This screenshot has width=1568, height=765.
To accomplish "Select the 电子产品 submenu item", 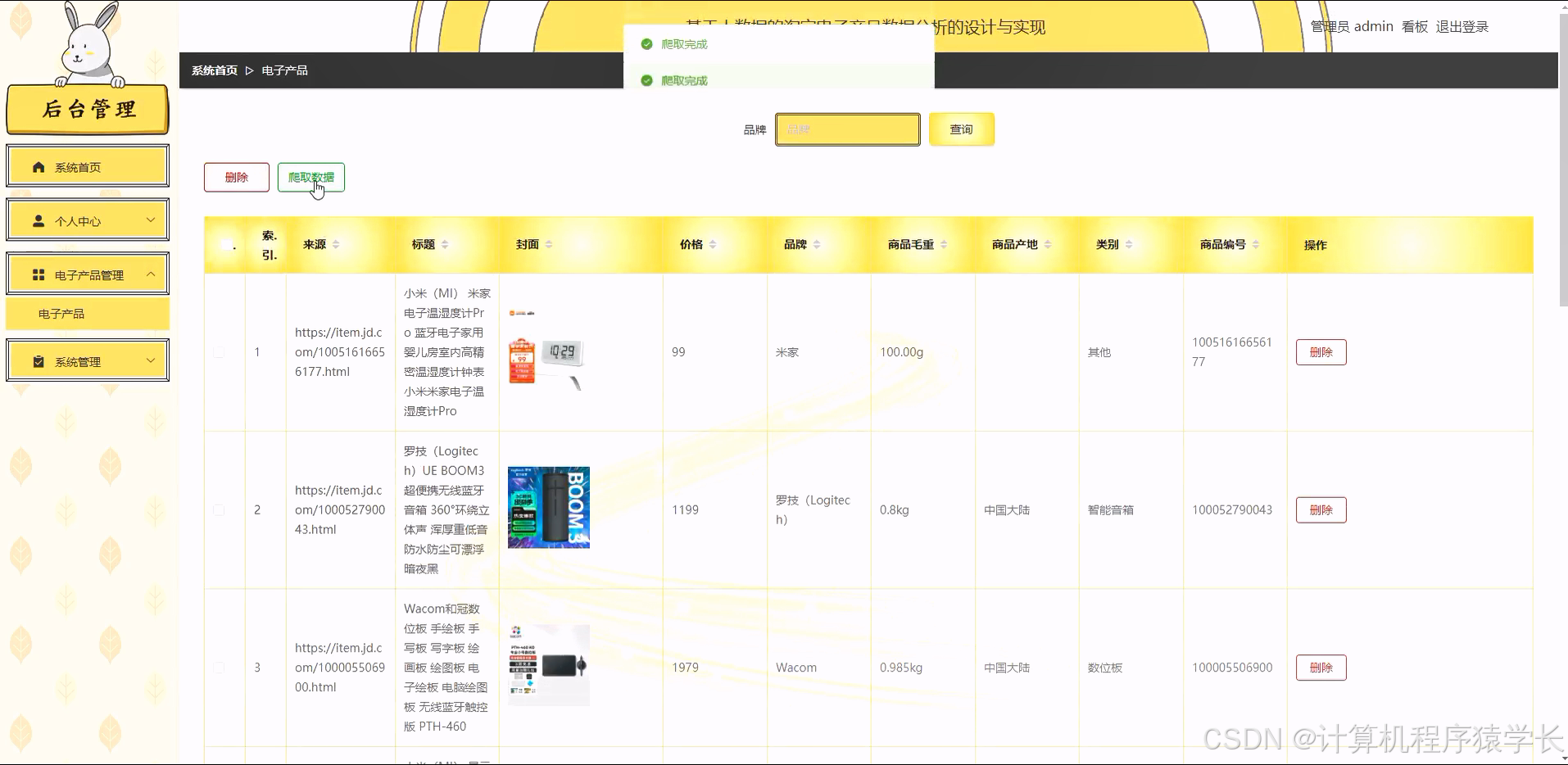I will [88, 314].
